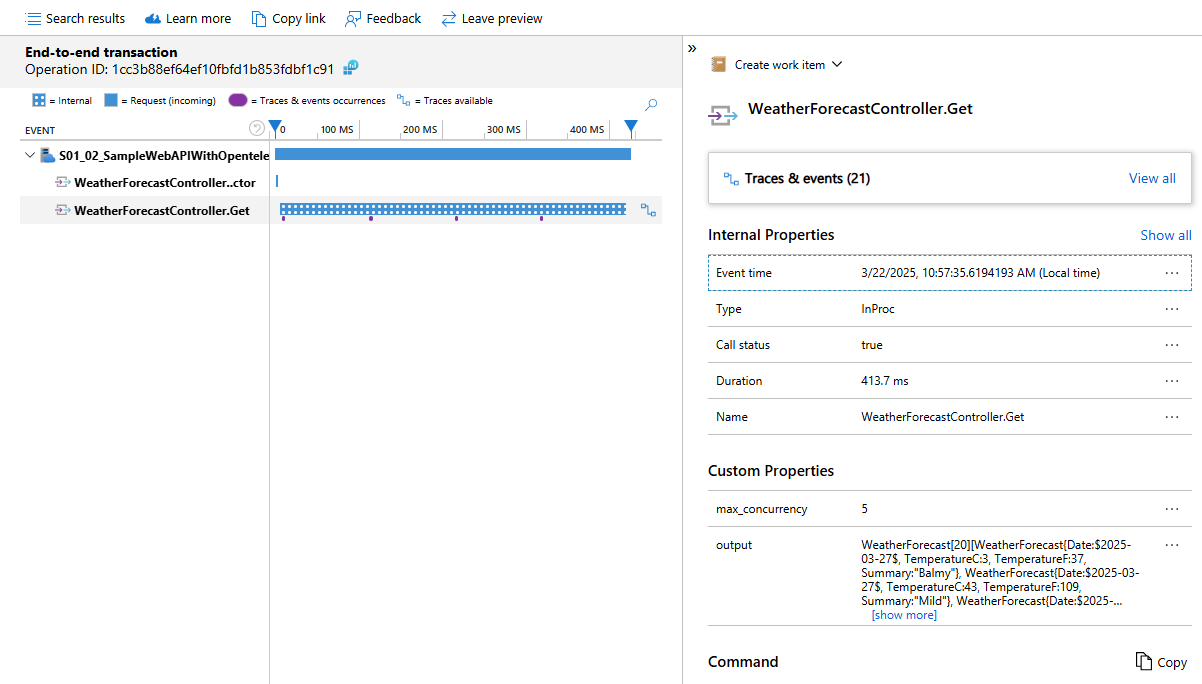The image size is (1202, 684).
Task: Click the timeline search magnifier icon
Action: coord(651,104)
